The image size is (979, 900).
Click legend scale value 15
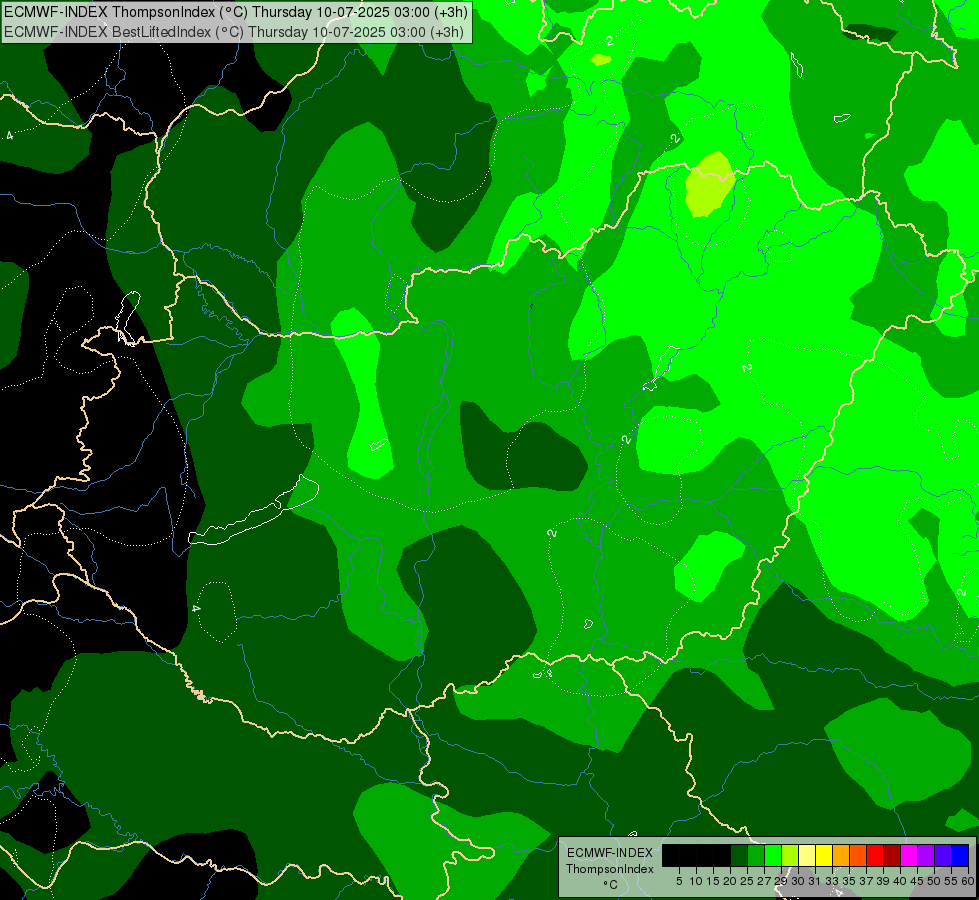point(714,881)
